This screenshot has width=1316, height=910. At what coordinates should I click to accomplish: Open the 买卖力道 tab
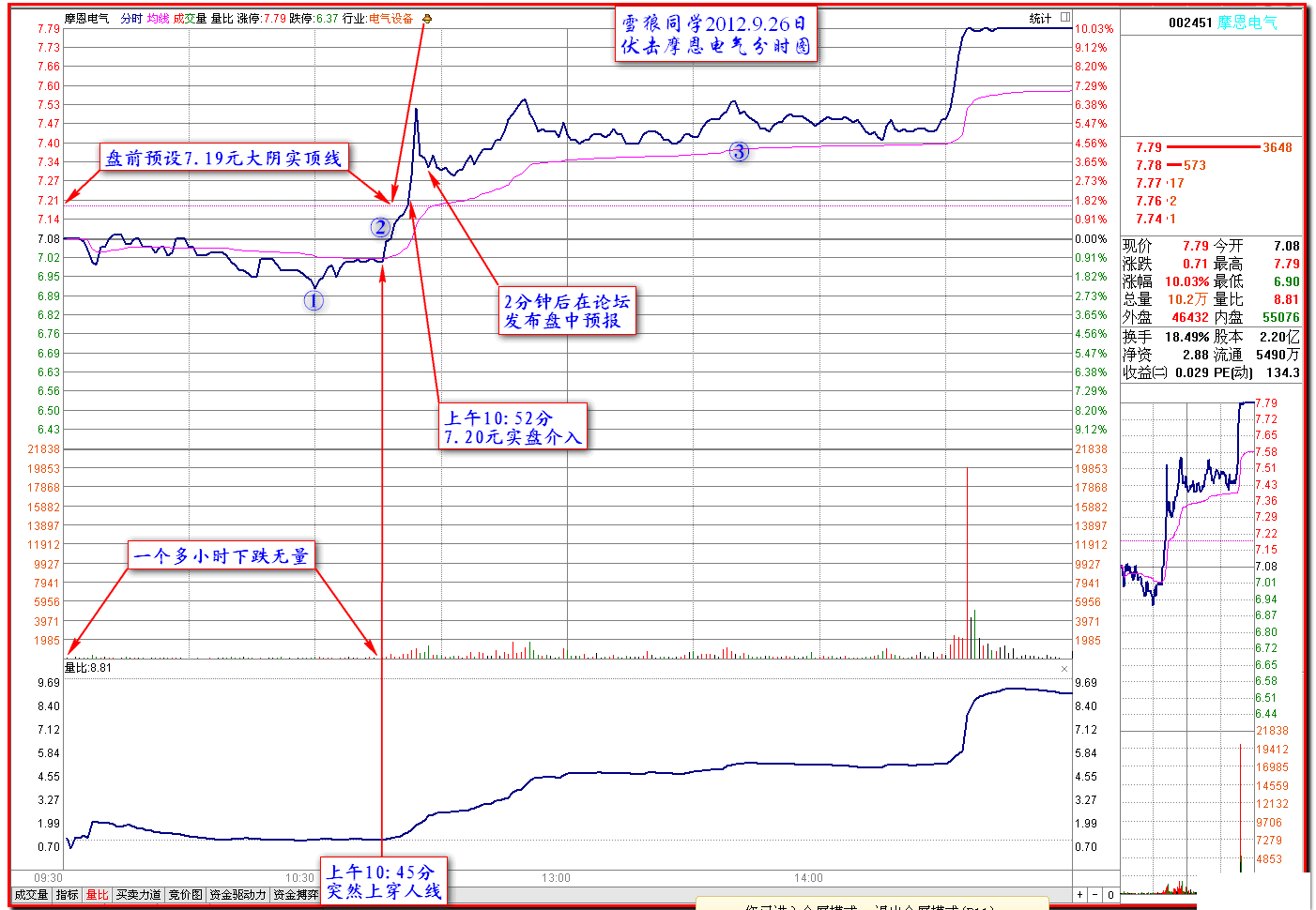point(138,895)
